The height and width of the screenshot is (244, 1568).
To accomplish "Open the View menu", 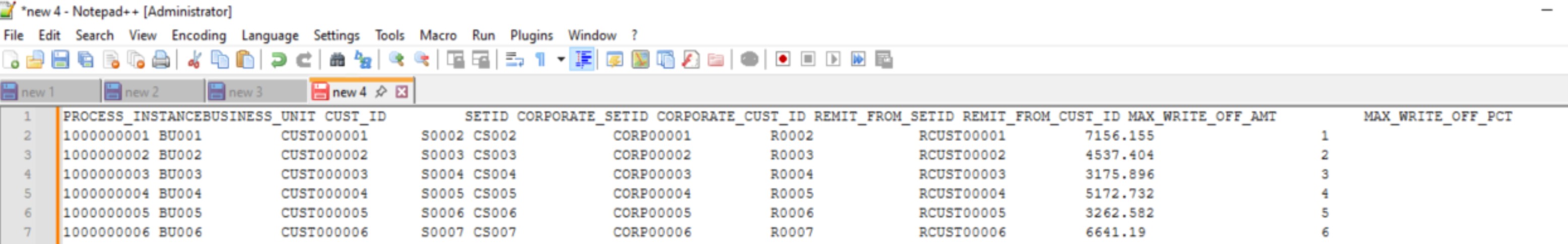I will click(143, 35).
